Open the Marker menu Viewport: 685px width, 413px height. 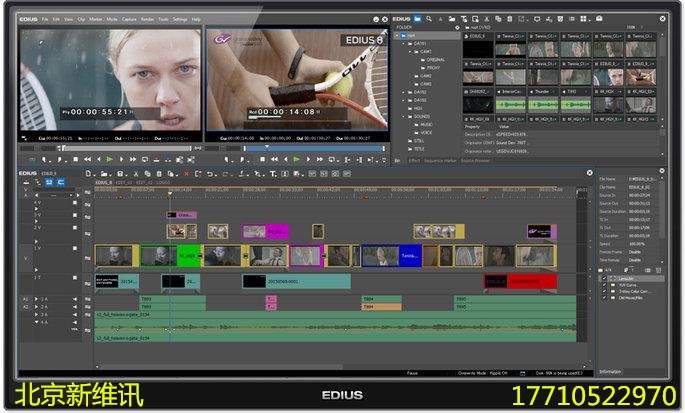coord(95,19)
